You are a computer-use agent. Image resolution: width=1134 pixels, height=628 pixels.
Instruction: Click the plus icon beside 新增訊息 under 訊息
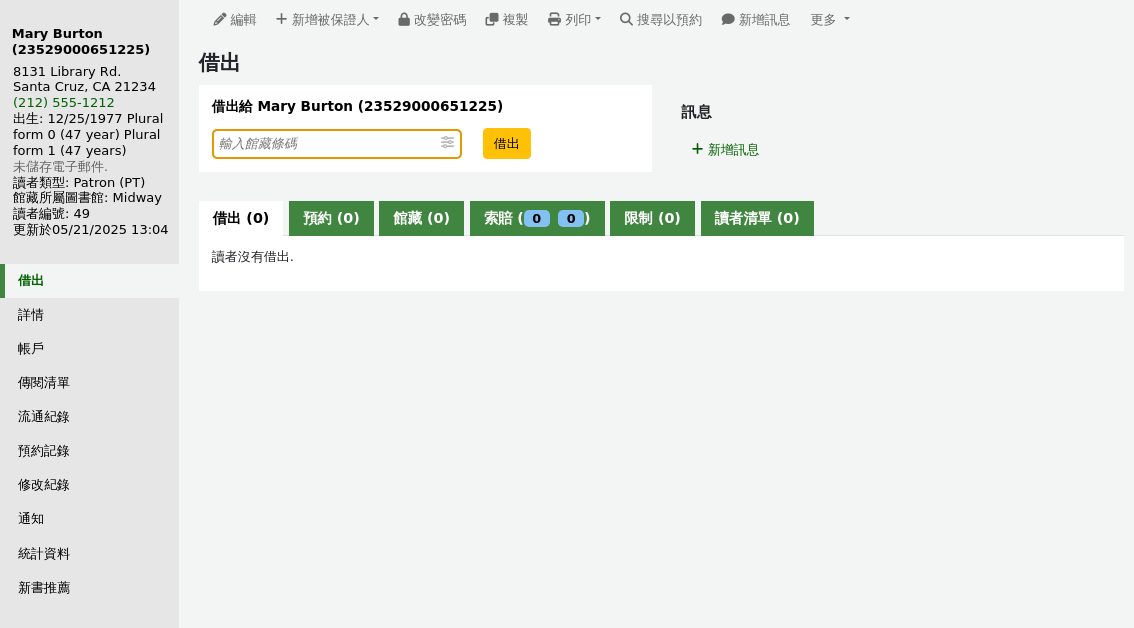click(x=697, y=149)
